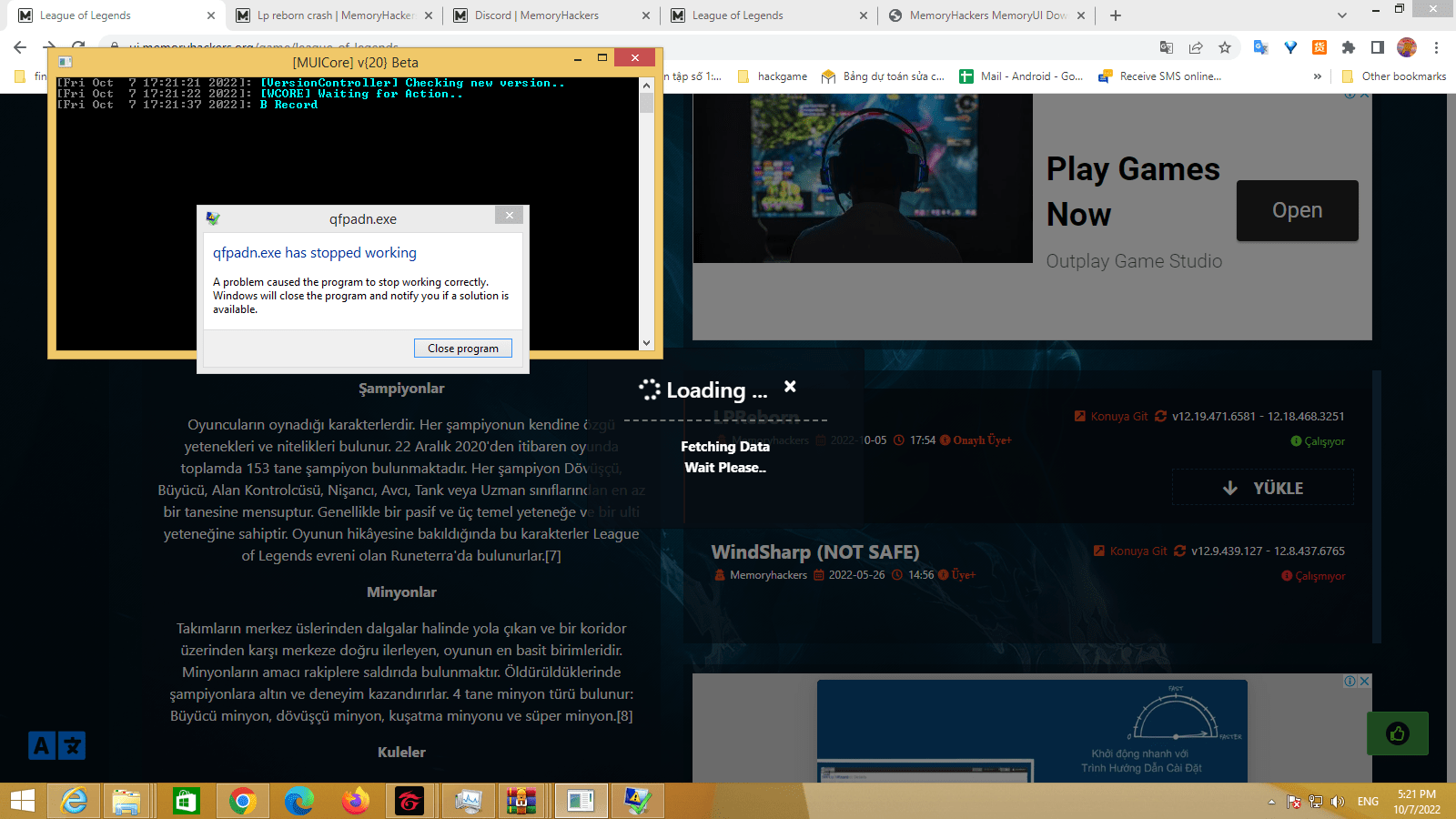Viewport: 1456px width, 819px height.
Task: Open the error report taskbar item
Action: pos(637,801)
